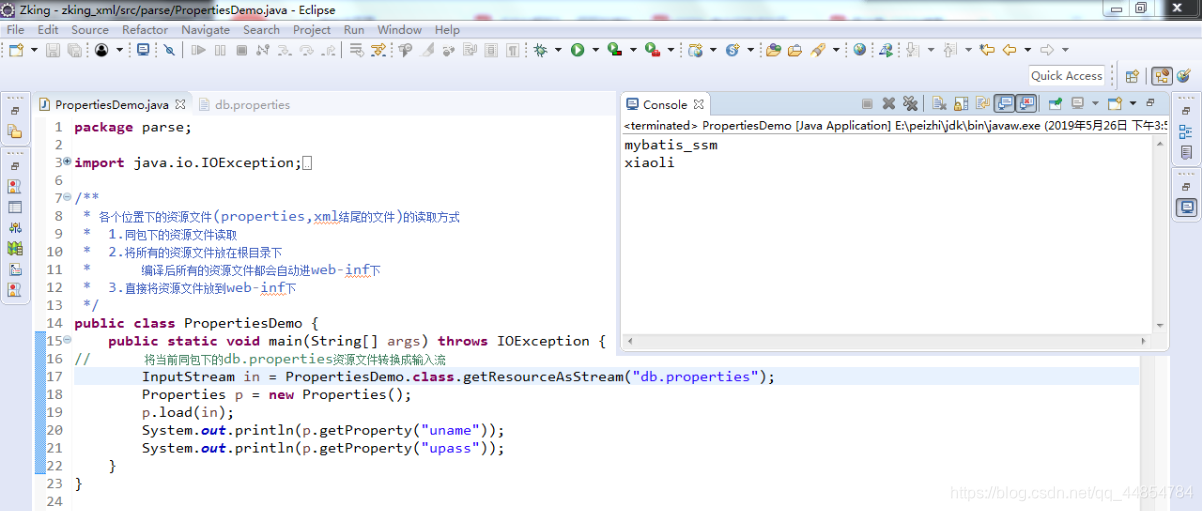Click the Open Type icon
The image size is (1203, 511).
(x=772, y=50)
